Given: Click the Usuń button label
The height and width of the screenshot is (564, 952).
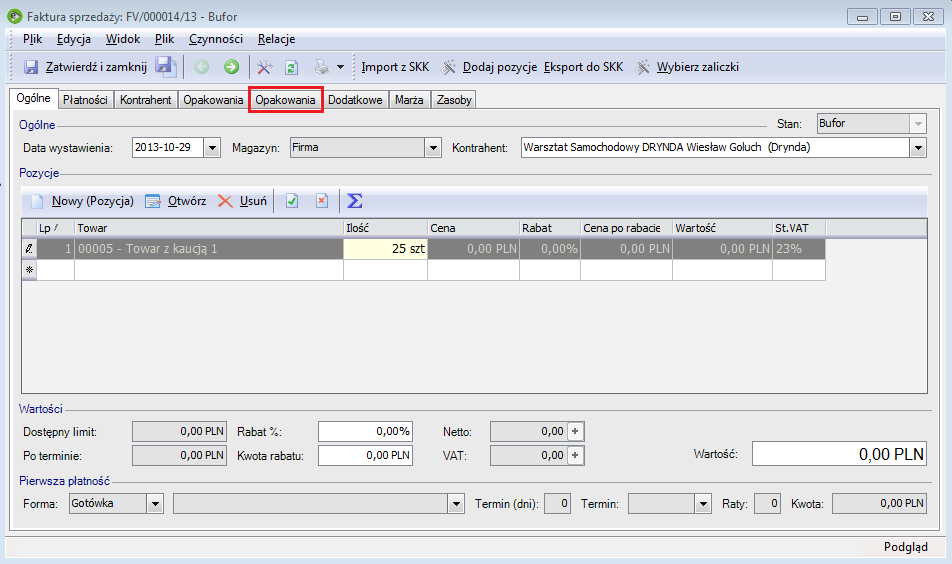Looking at the screenshot, I should (253, 201).
